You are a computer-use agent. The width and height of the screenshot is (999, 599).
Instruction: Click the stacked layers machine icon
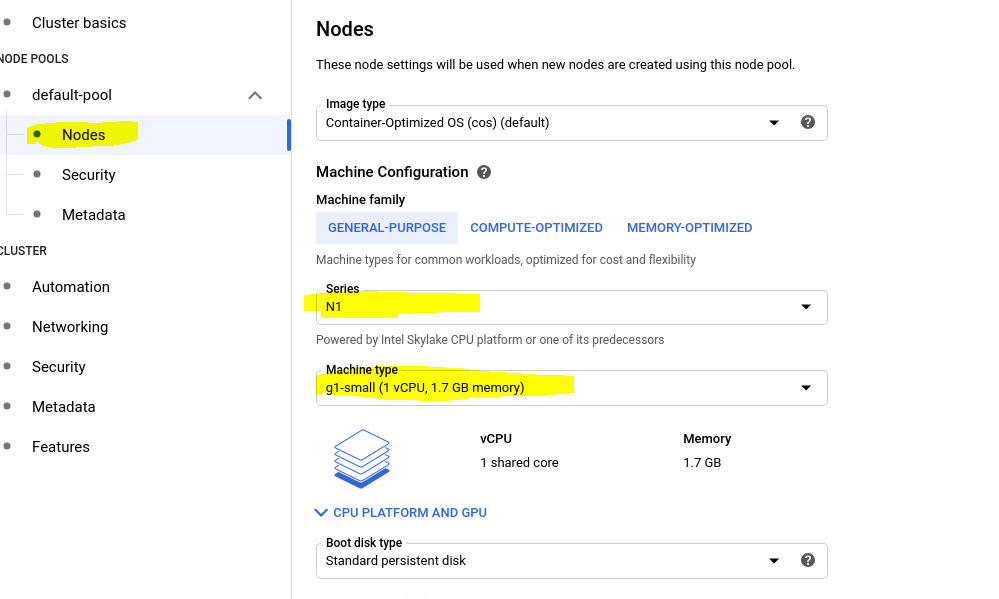pyautogui.click(x=362, y=459)
